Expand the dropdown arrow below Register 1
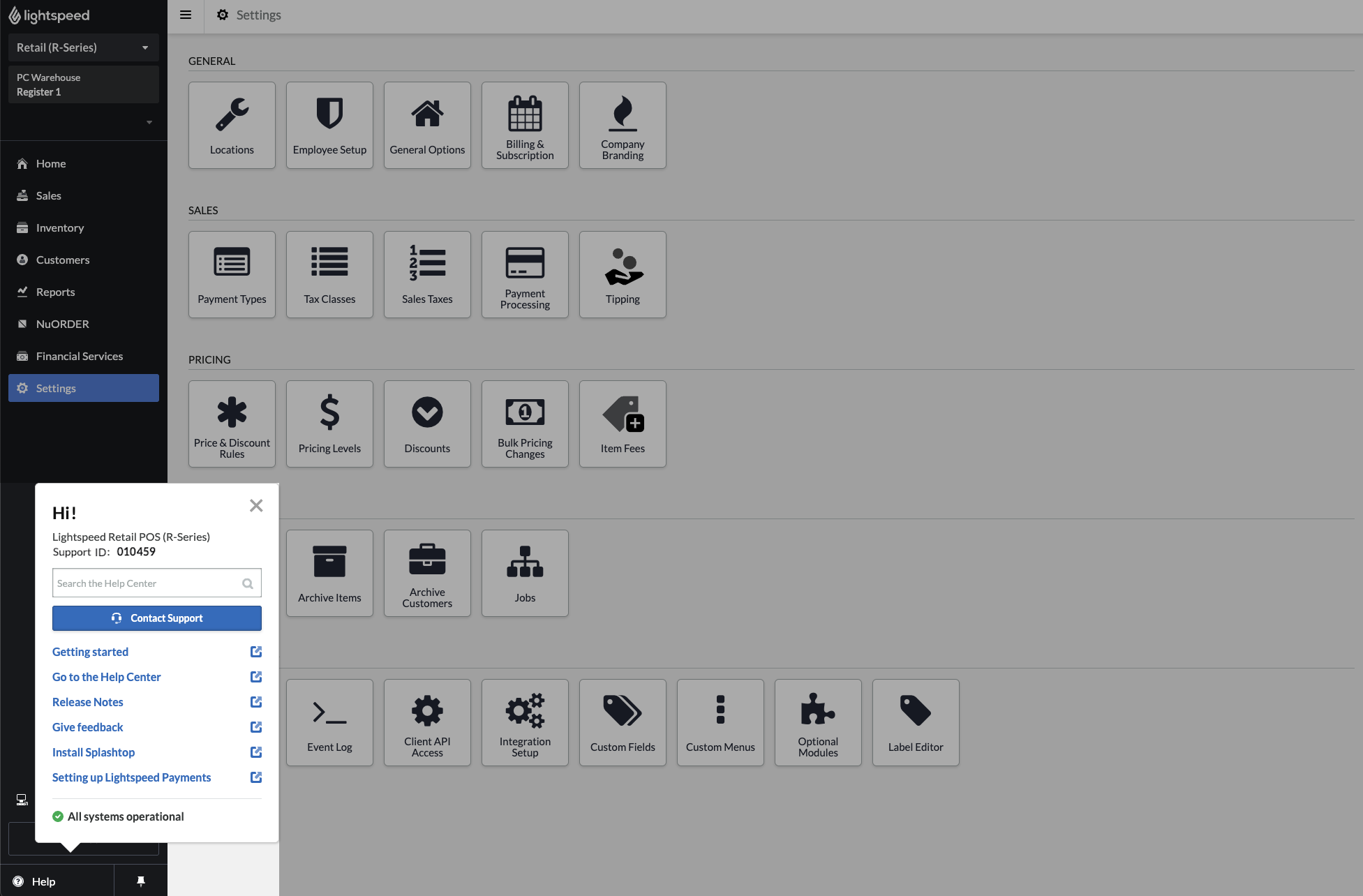This screenshot has height=896, width=1363. pyautogui.click(x=149, y=122)
